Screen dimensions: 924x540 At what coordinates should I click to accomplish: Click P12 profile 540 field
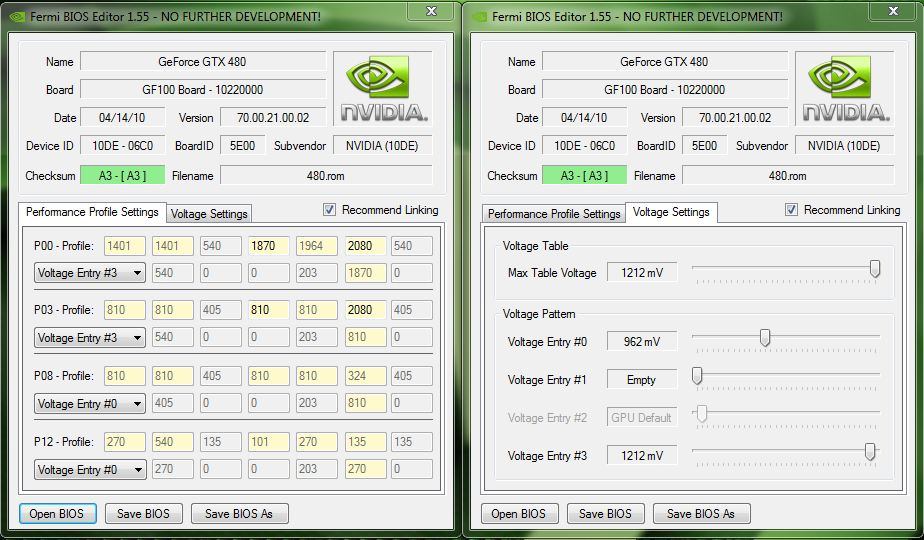tap(173, 442)
